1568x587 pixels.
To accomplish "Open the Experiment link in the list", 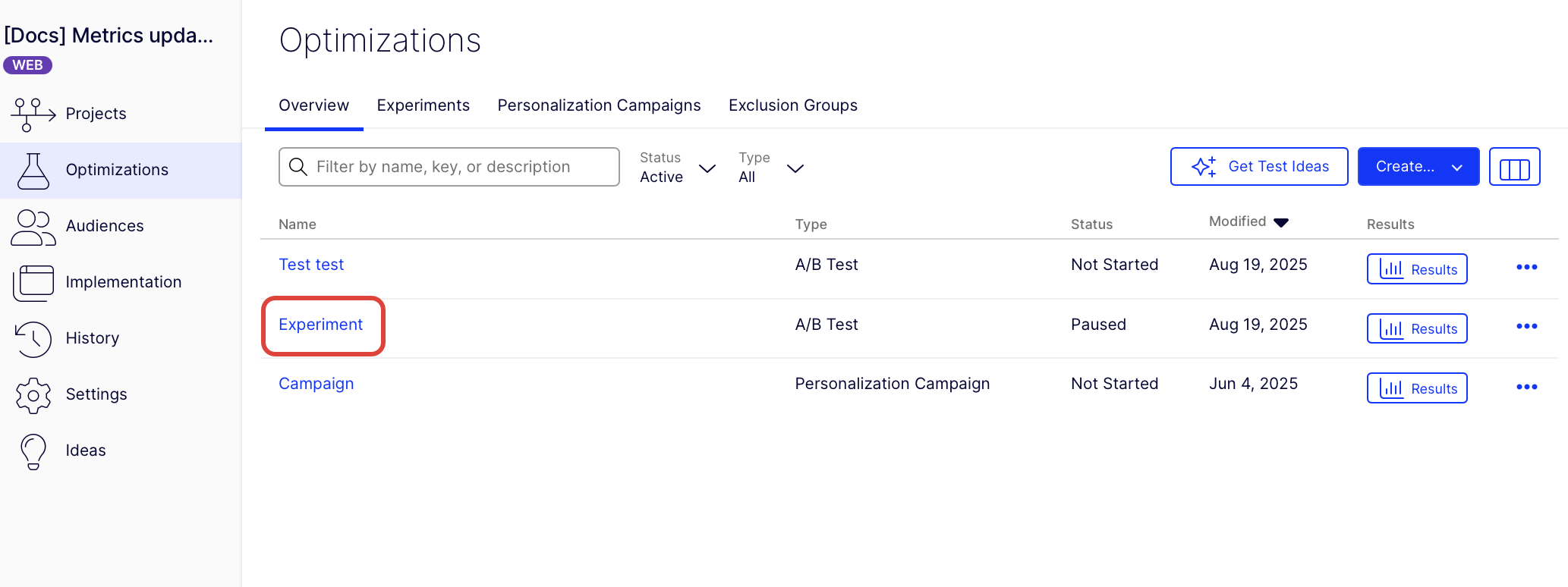I will [x=320, y=325].
